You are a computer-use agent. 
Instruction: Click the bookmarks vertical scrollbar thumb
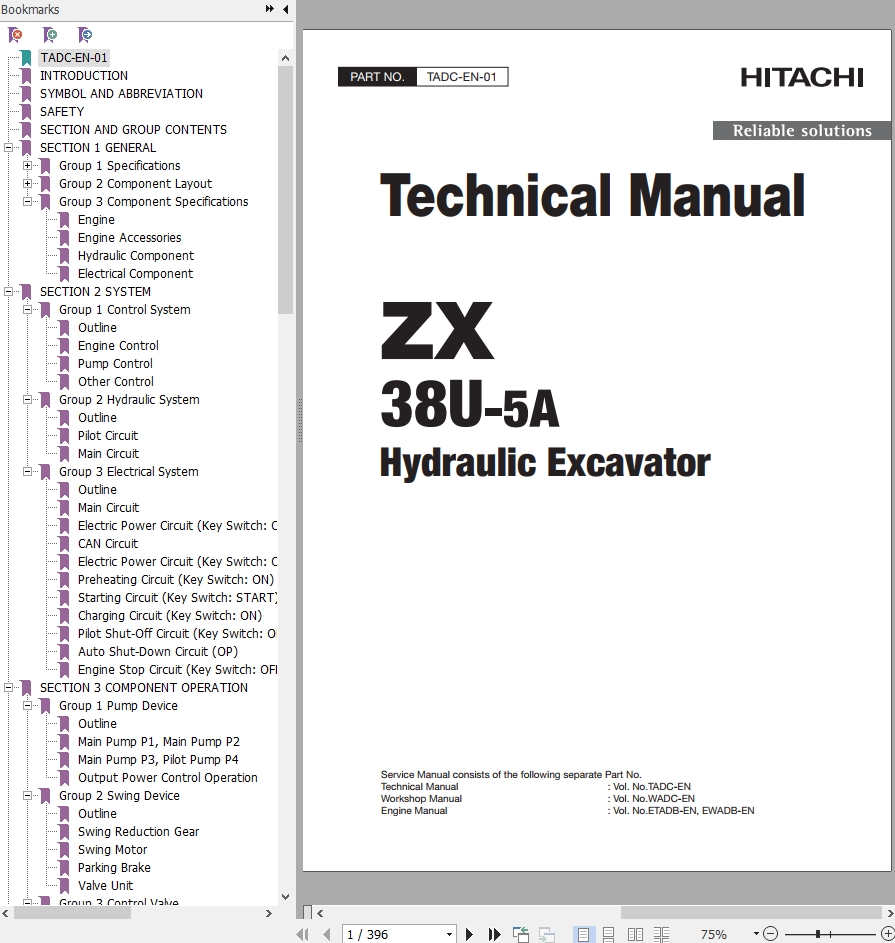coord(285,190)
